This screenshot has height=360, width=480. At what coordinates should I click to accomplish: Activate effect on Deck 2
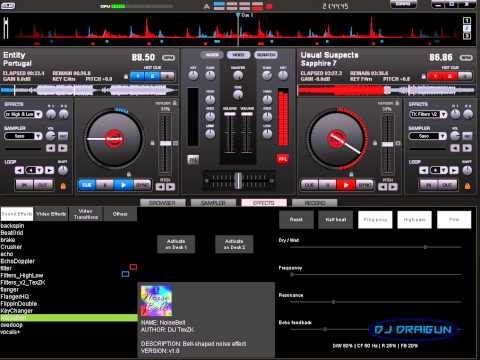point(234,244)
